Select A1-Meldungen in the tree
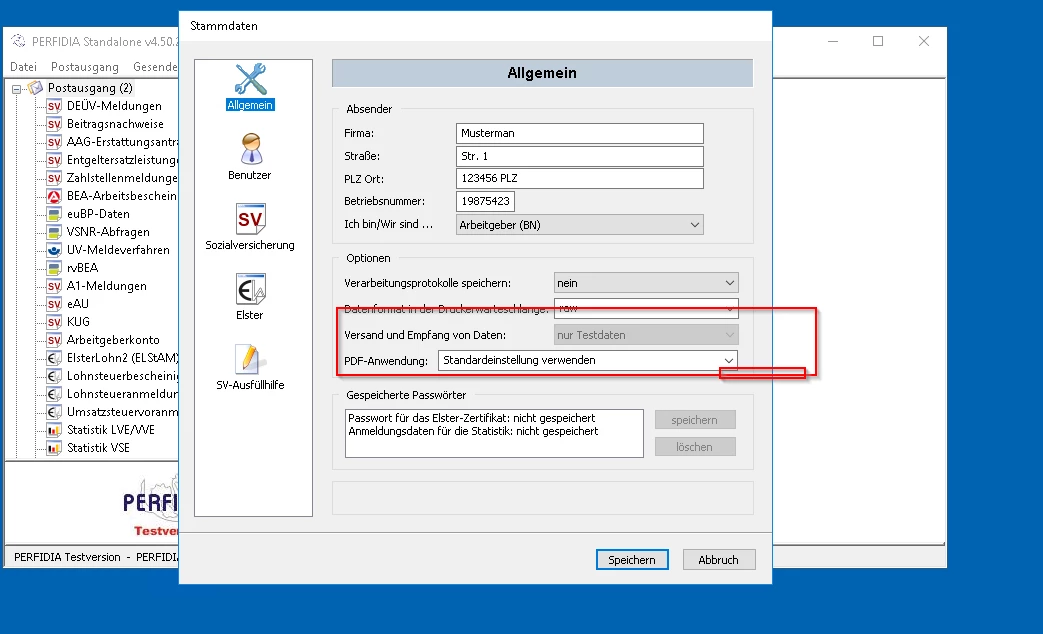The height and width of the screenshot is (634, 1043). click(x=106, y=286)
